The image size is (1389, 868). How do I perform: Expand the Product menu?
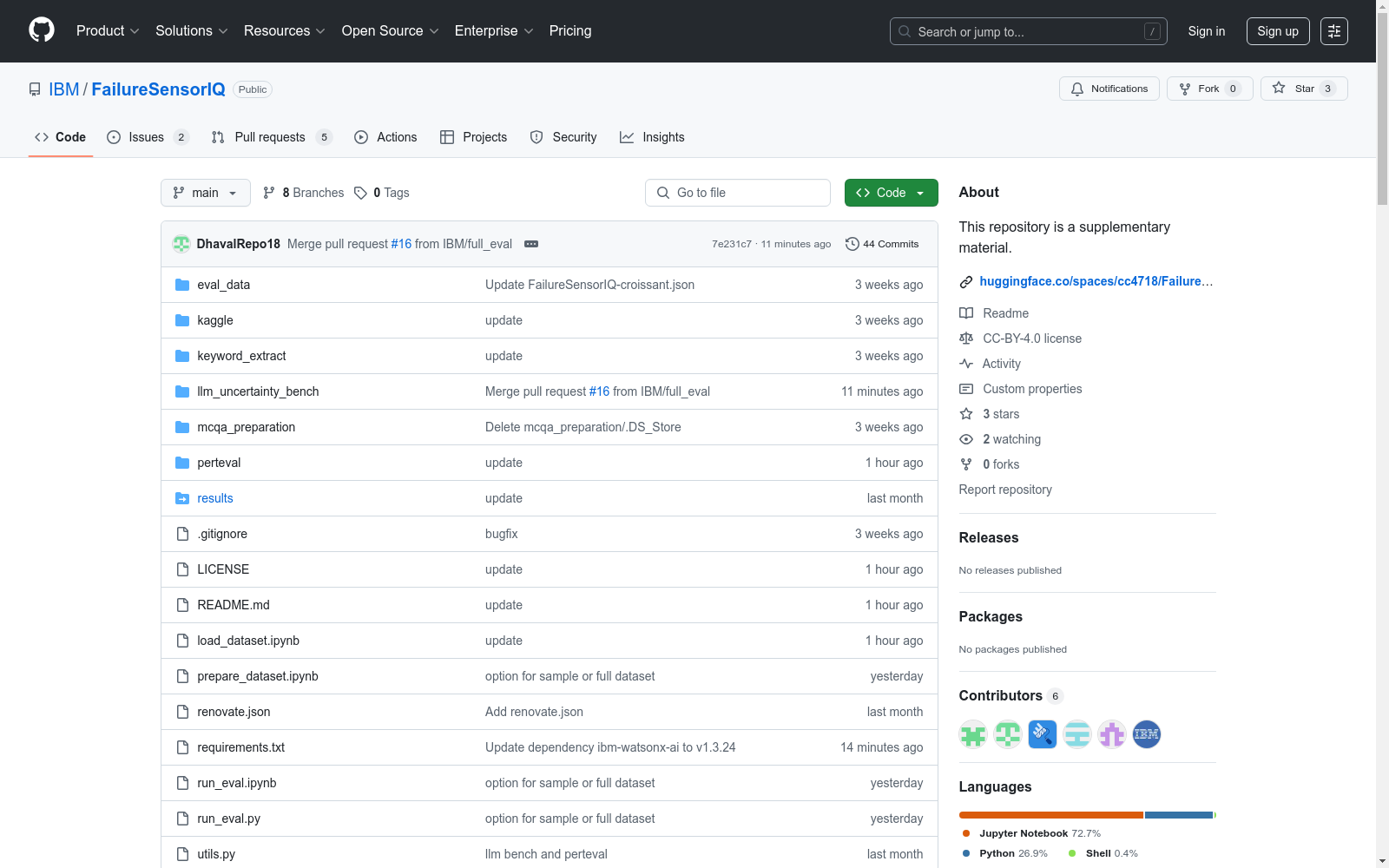tap(108, 31)
